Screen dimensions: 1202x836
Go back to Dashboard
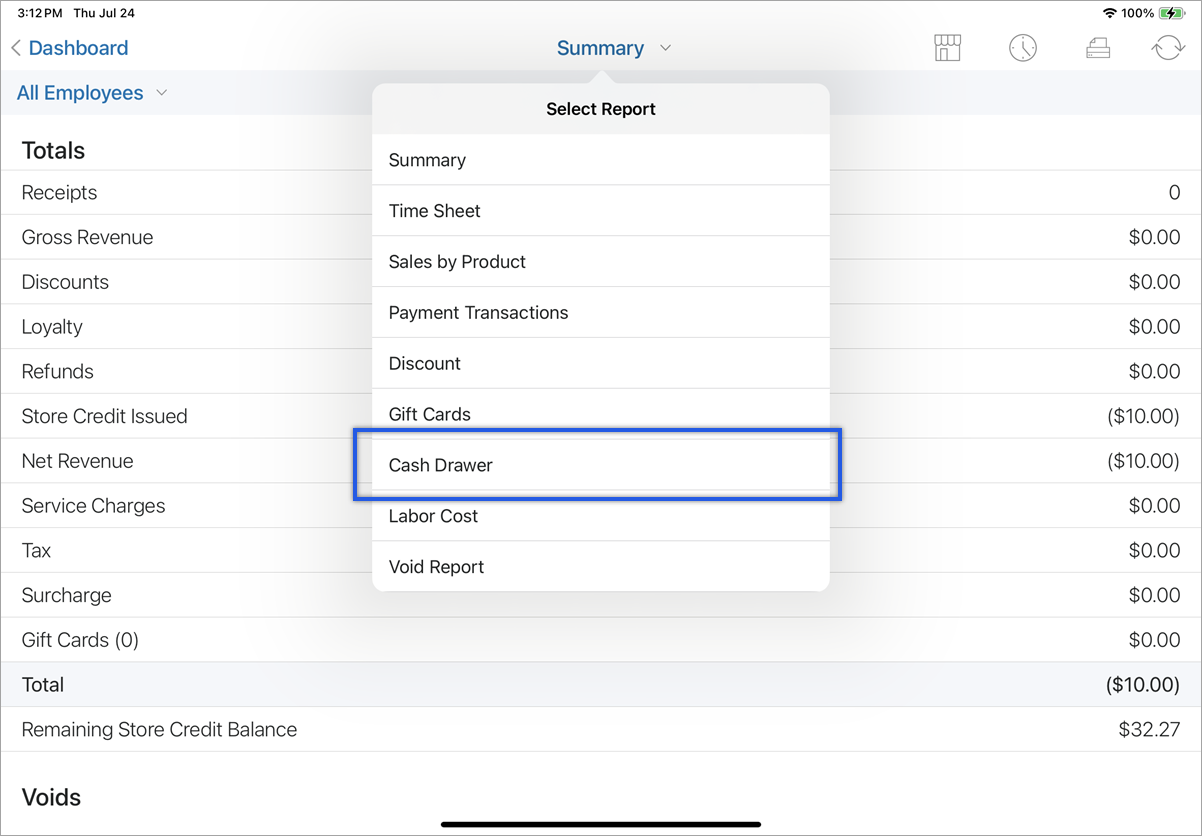pyautogui.click(x=78, y=48)
